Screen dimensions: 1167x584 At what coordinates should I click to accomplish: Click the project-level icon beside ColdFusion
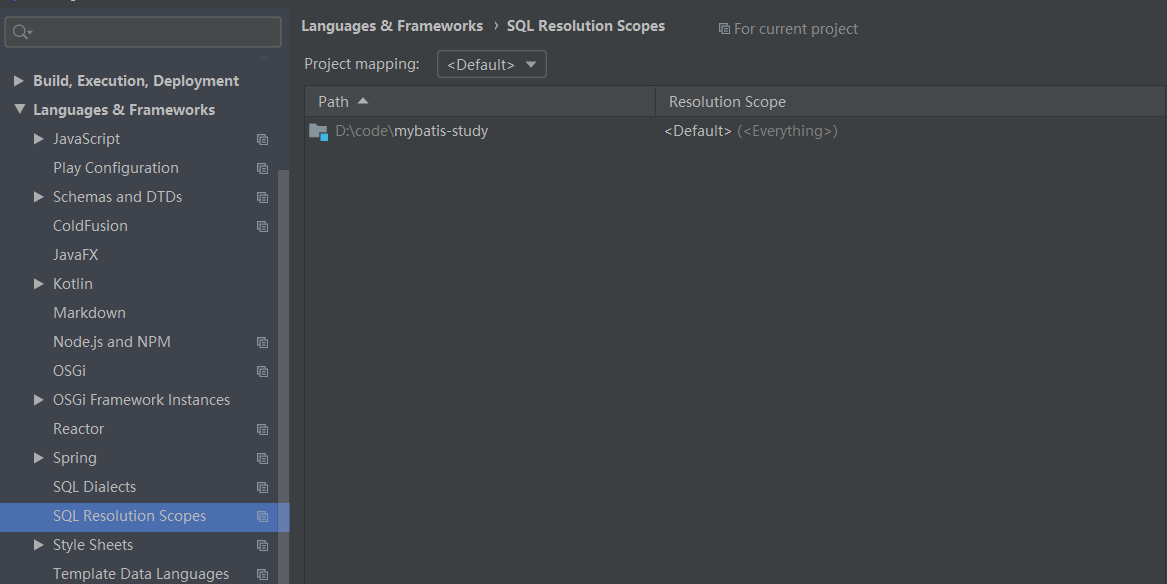(x=262, y=226)
